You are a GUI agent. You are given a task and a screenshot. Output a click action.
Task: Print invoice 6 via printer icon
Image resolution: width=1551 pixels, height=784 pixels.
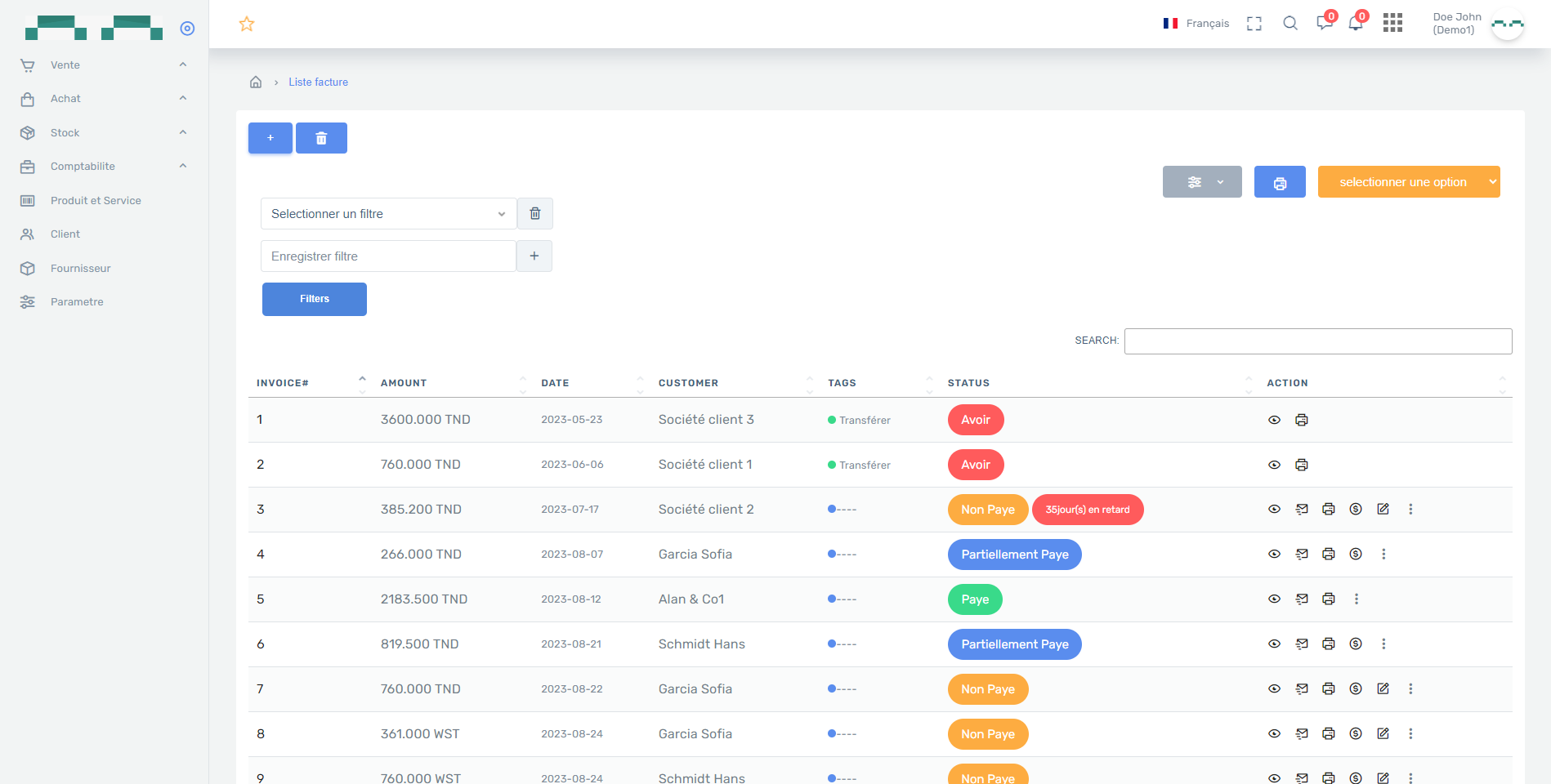pos(1329,644)
